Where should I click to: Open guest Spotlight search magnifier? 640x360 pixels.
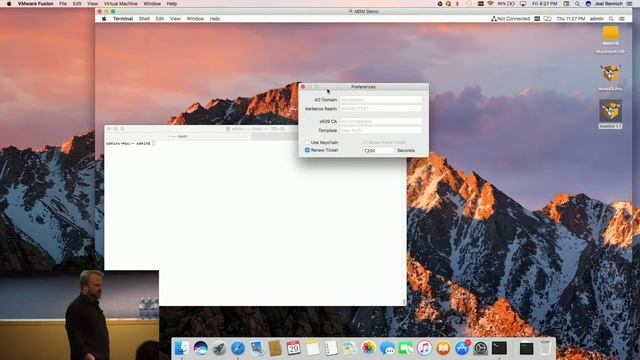(611, 19)
